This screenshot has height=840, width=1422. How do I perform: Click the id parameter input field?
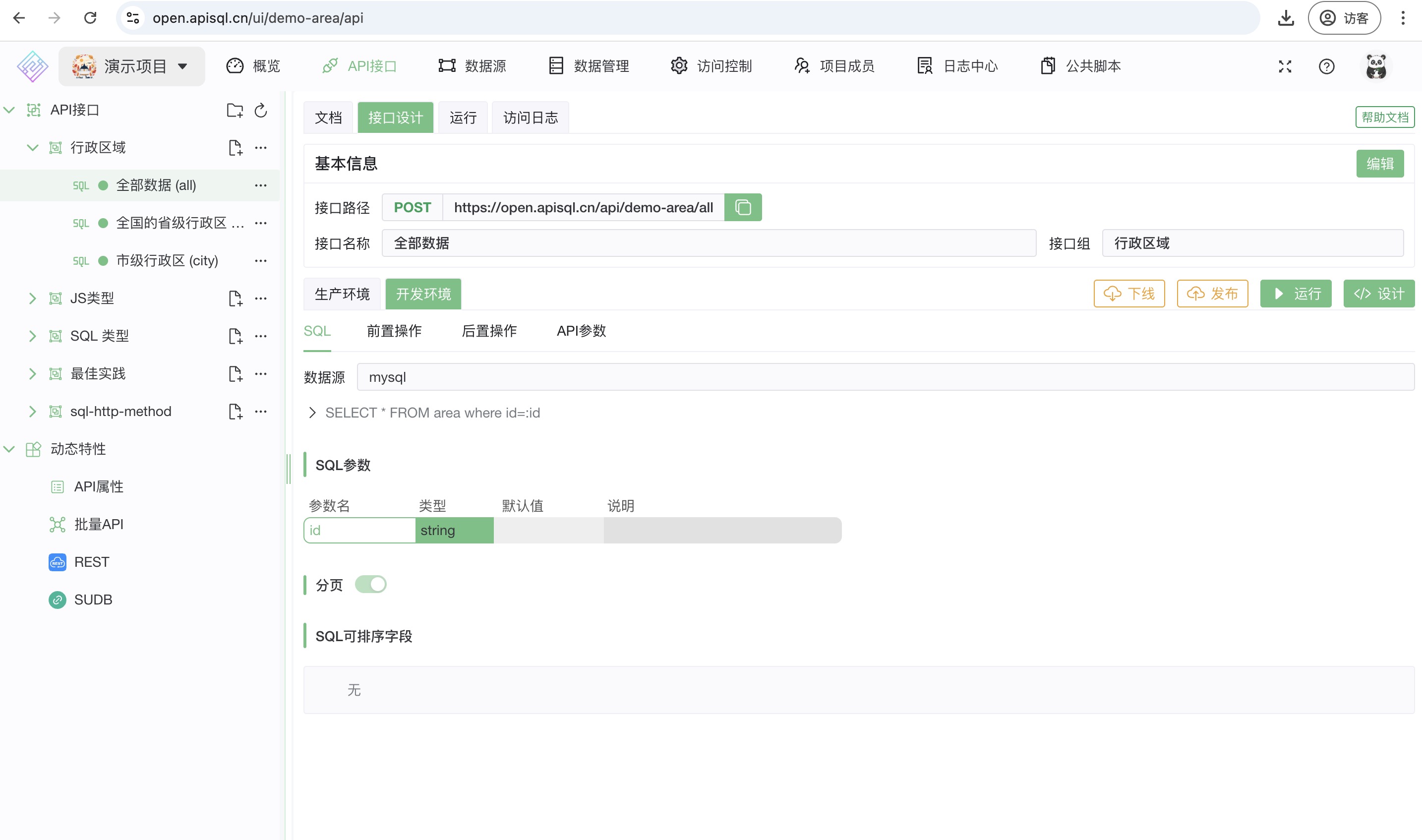359,530
